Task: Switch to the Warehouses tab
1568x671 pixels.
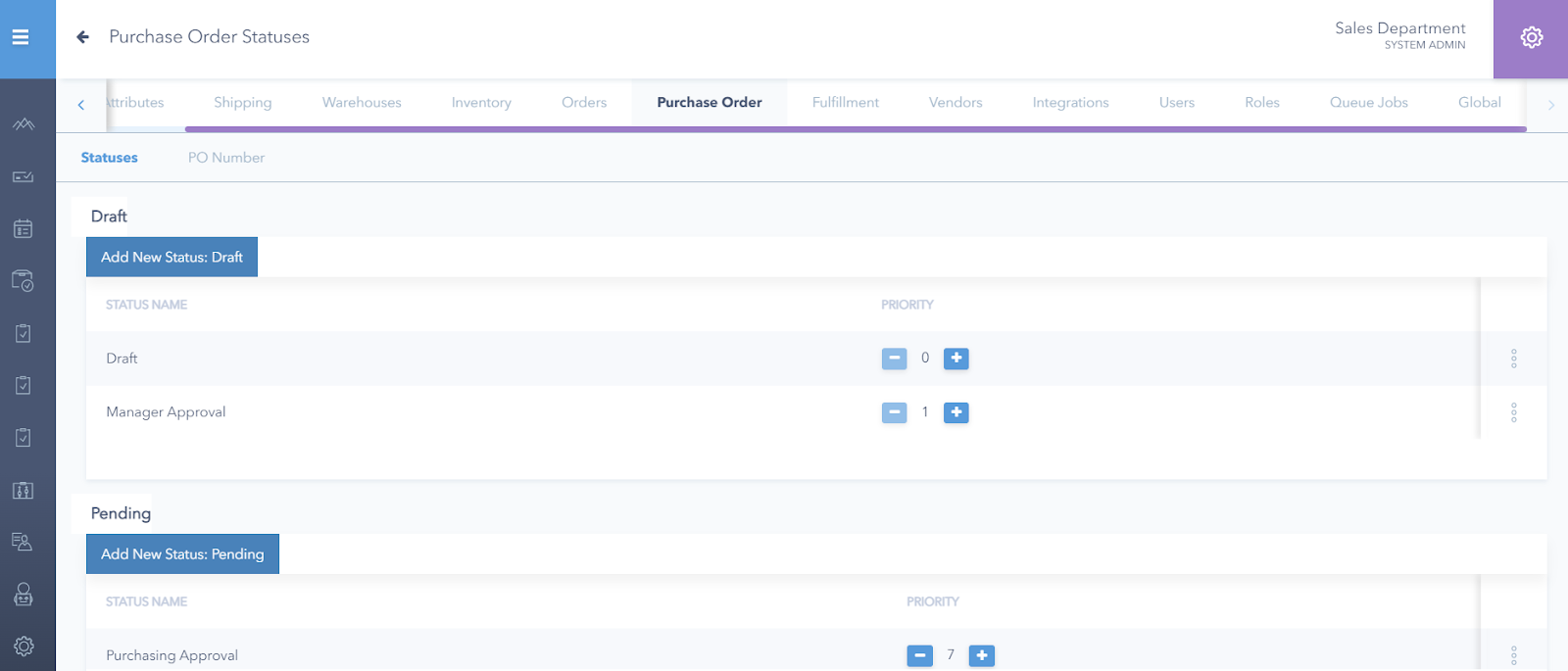Action: 362,103
